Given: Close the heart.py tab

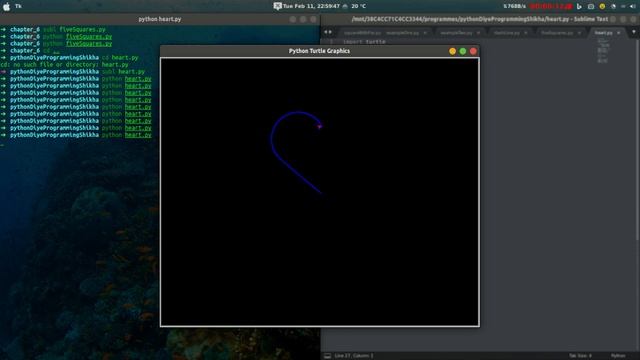Looking at the screenshot, I should pyautogui.click(x=619, y=33).
